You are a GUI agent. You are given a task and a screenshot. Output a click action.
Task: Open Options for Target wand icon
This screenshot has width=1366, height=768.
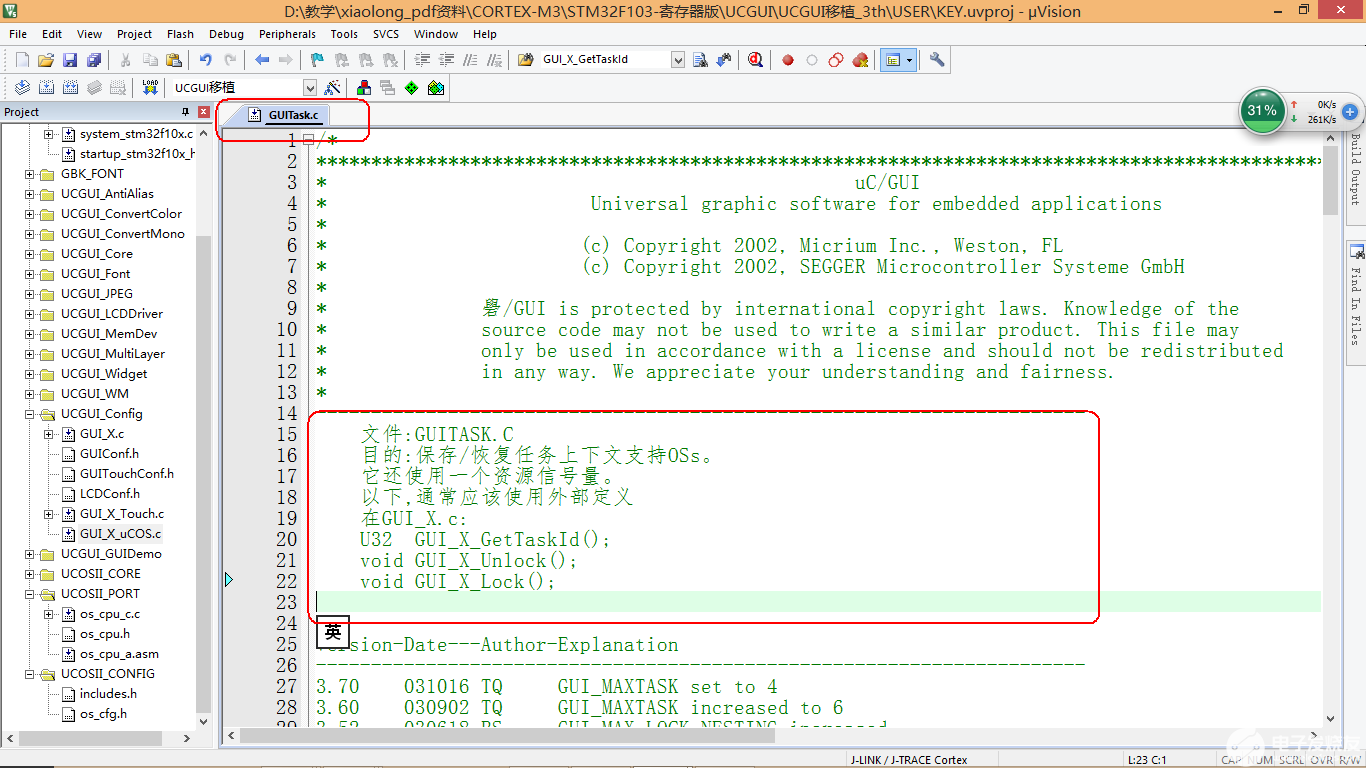[x=332, y=88]
